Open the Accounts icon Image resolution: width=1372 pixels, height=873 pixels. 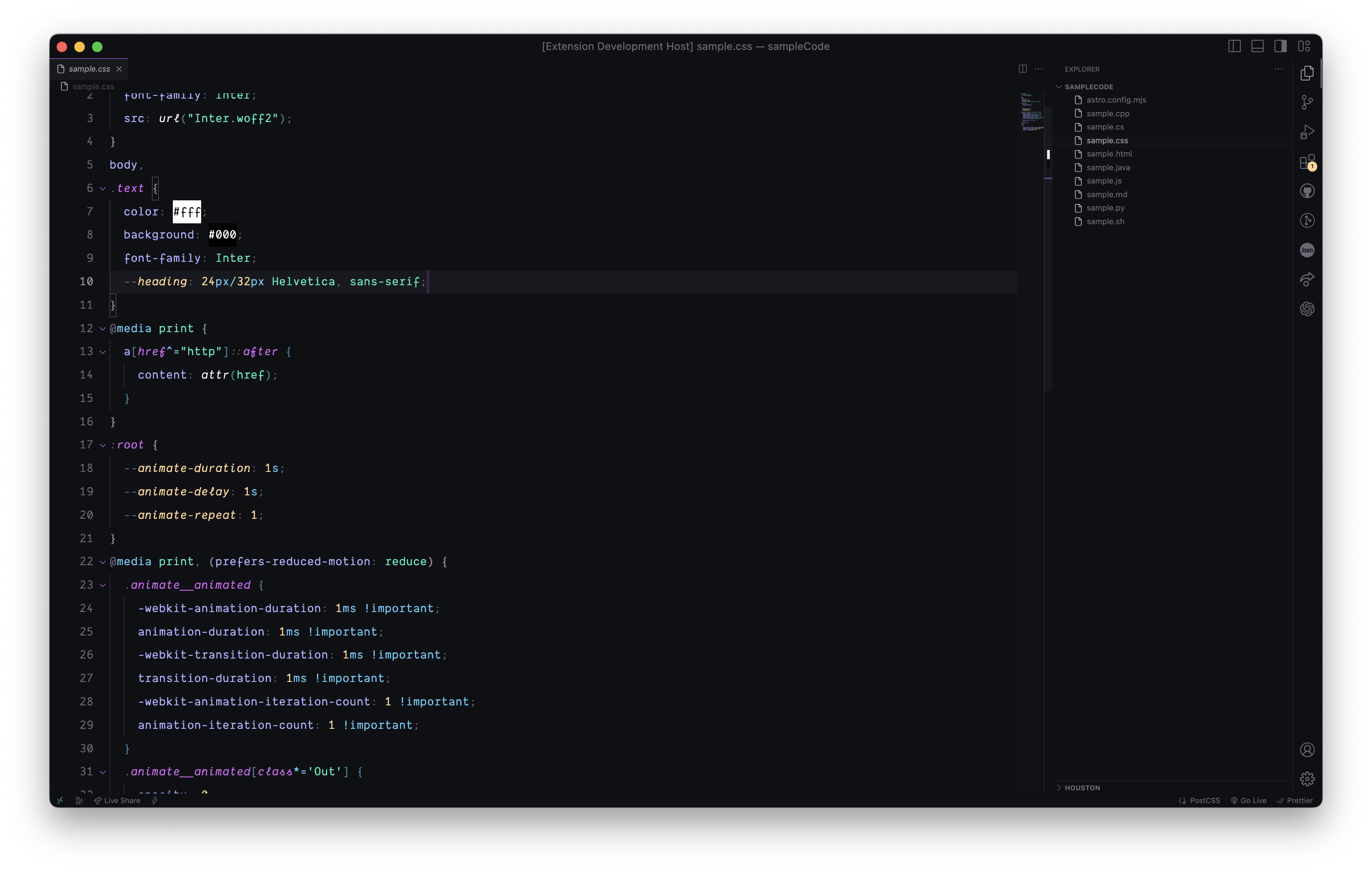tap(1307, 749)
